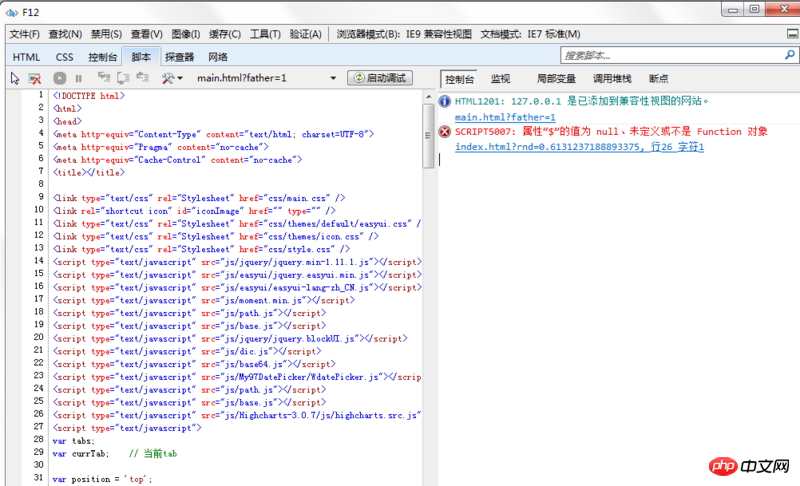The image size is (800, 486).
Task: Open the 浏览器模式(B): IE9 兼容性视图 menu
Action: [x=404, y=34]
